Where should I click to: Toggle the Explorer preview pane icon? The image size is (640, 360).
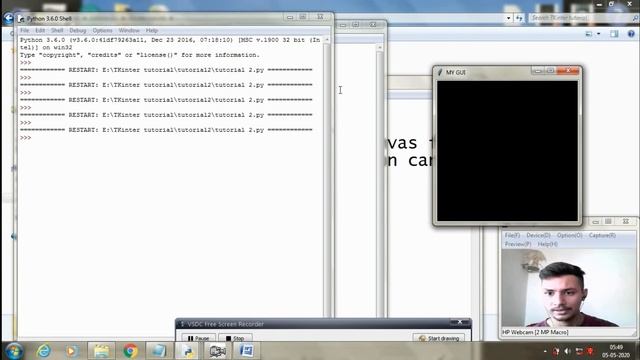point(614,34)
